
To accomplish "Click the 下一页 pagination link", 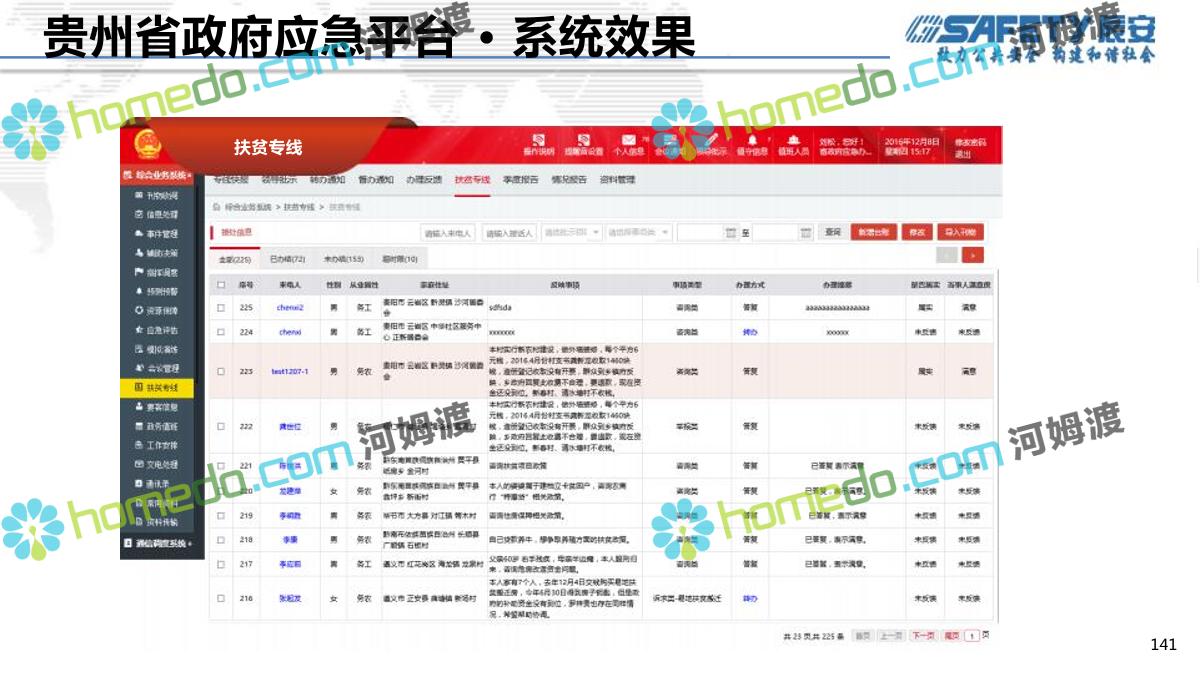I will point(923,635).
